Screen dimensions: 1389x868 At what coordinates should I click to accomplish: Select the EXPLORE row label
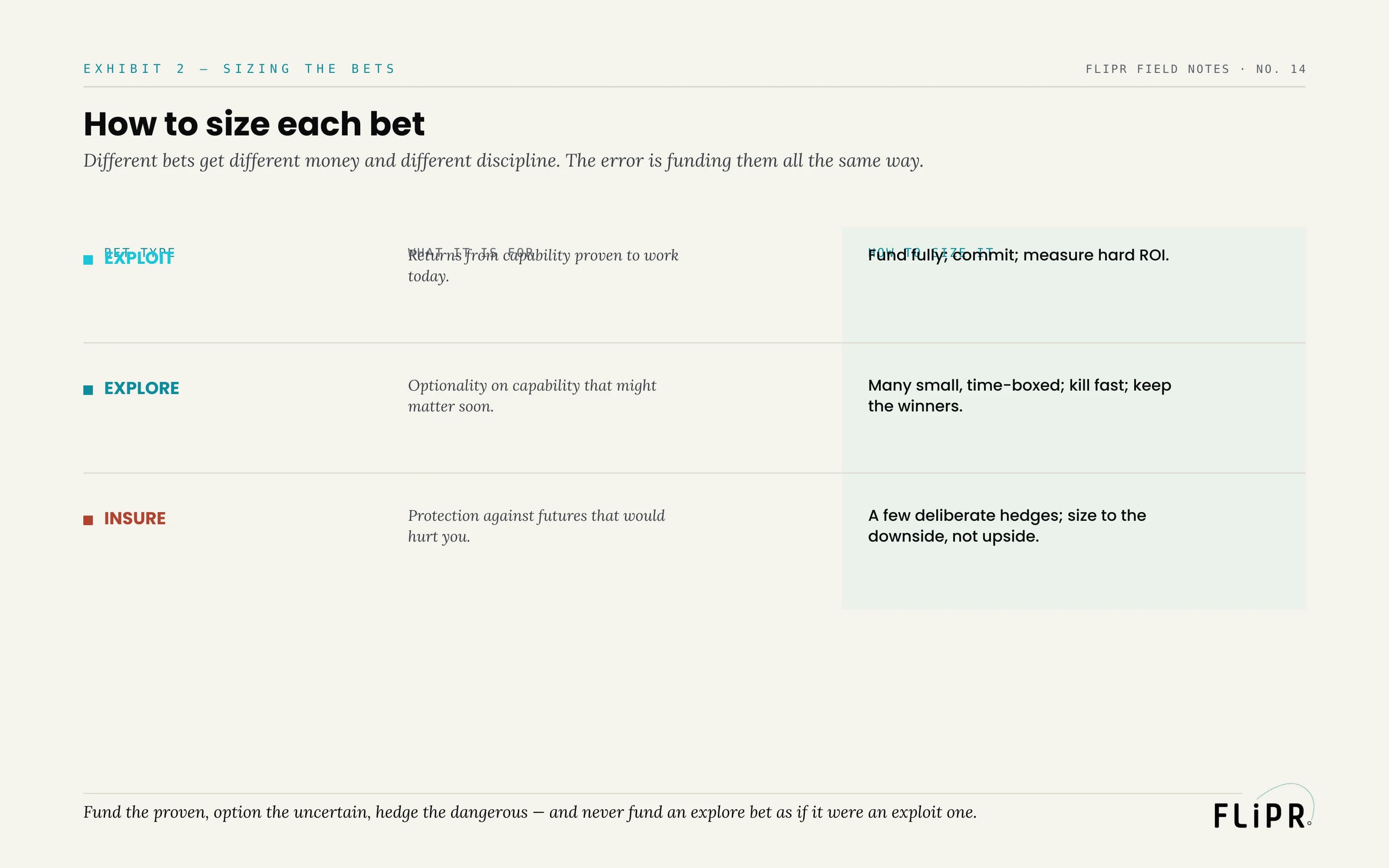point(141,389)
